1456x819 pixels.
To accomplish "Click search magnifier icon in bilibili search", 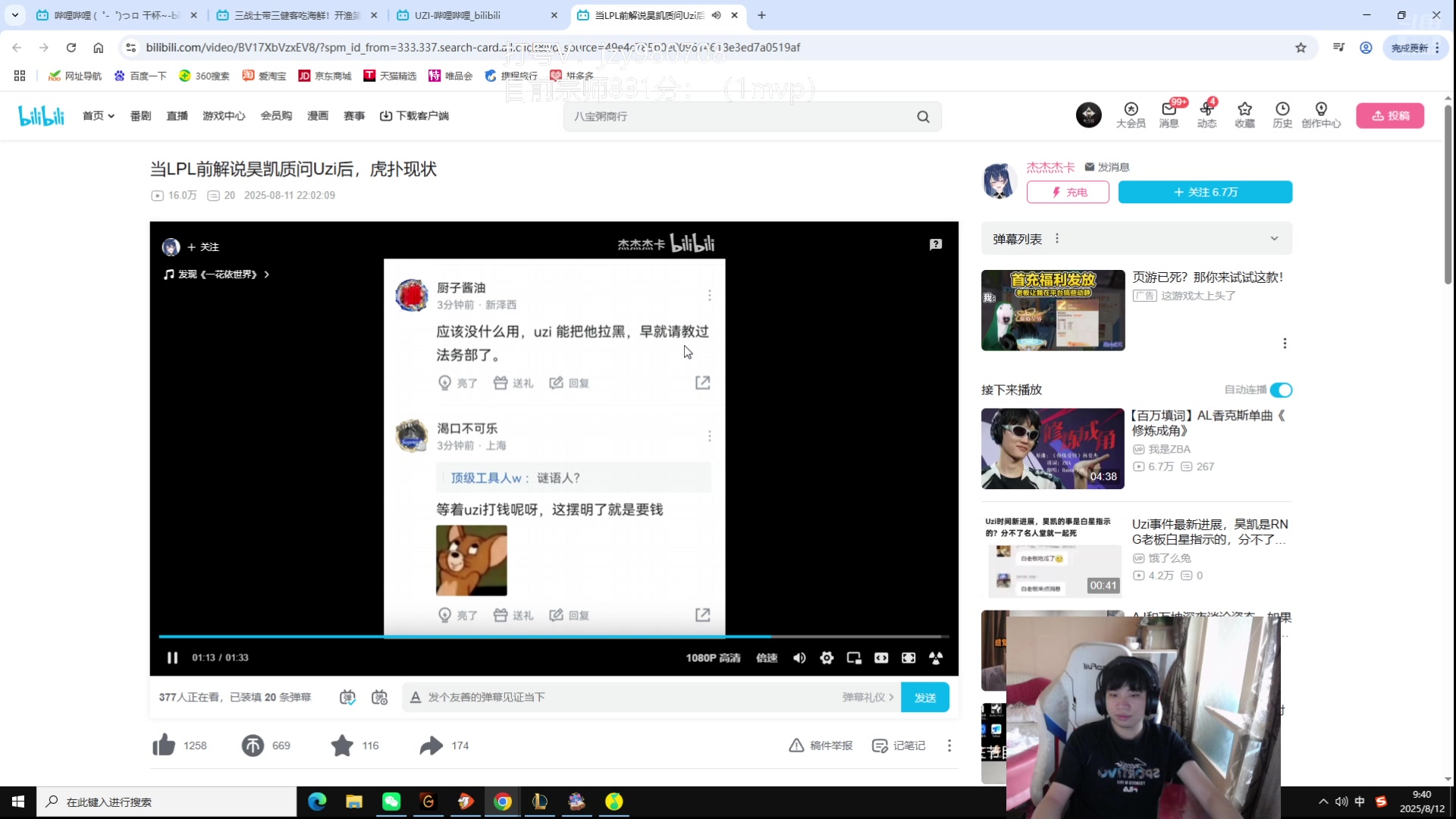I will tap(923, 117).
